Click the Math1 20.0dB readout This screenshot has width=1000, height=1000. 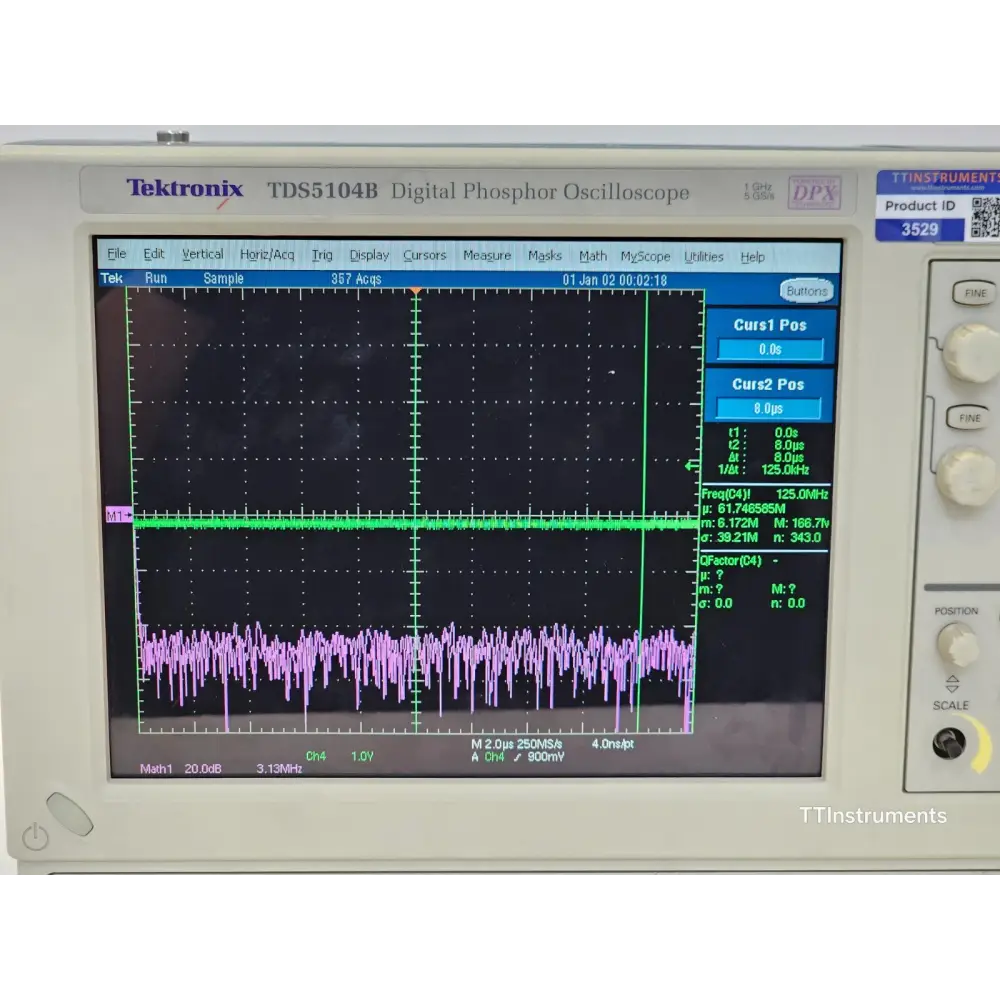tap(180, 768)
